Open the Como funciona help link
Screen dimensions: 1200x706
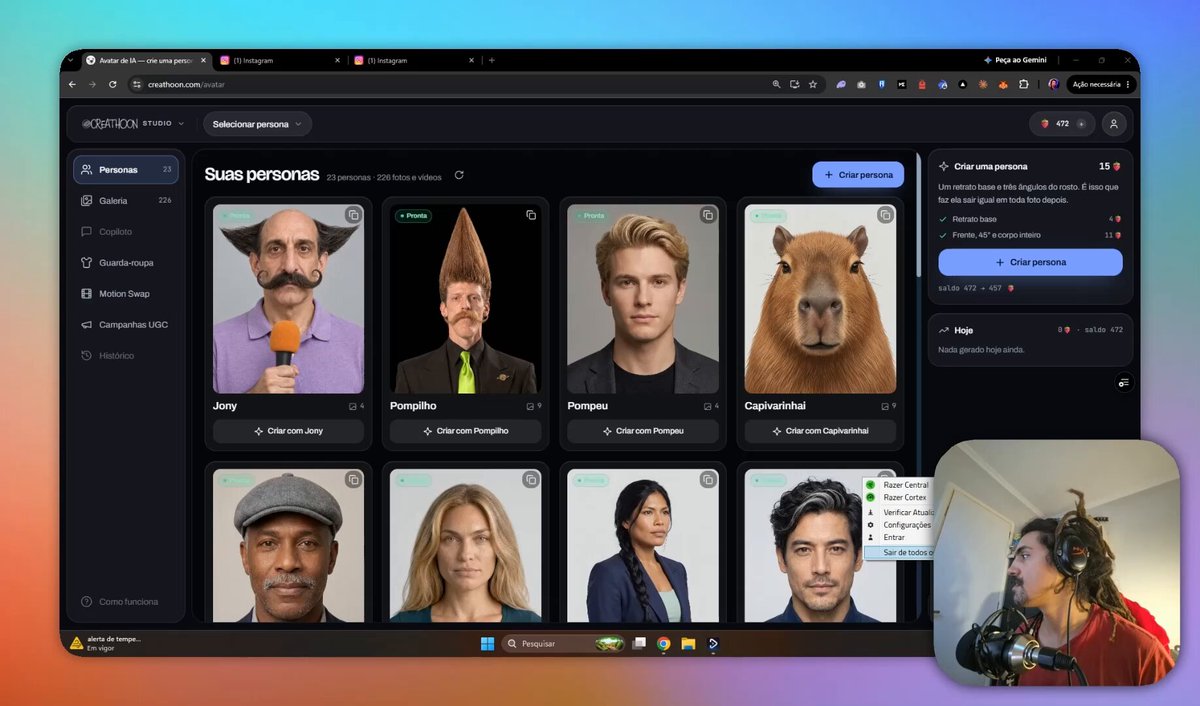click(120, 602)
